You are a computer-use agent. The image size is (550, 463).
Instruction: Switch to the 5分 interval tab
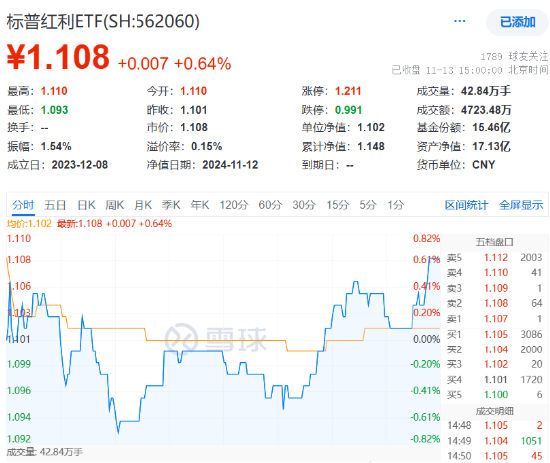coord(368,205)
